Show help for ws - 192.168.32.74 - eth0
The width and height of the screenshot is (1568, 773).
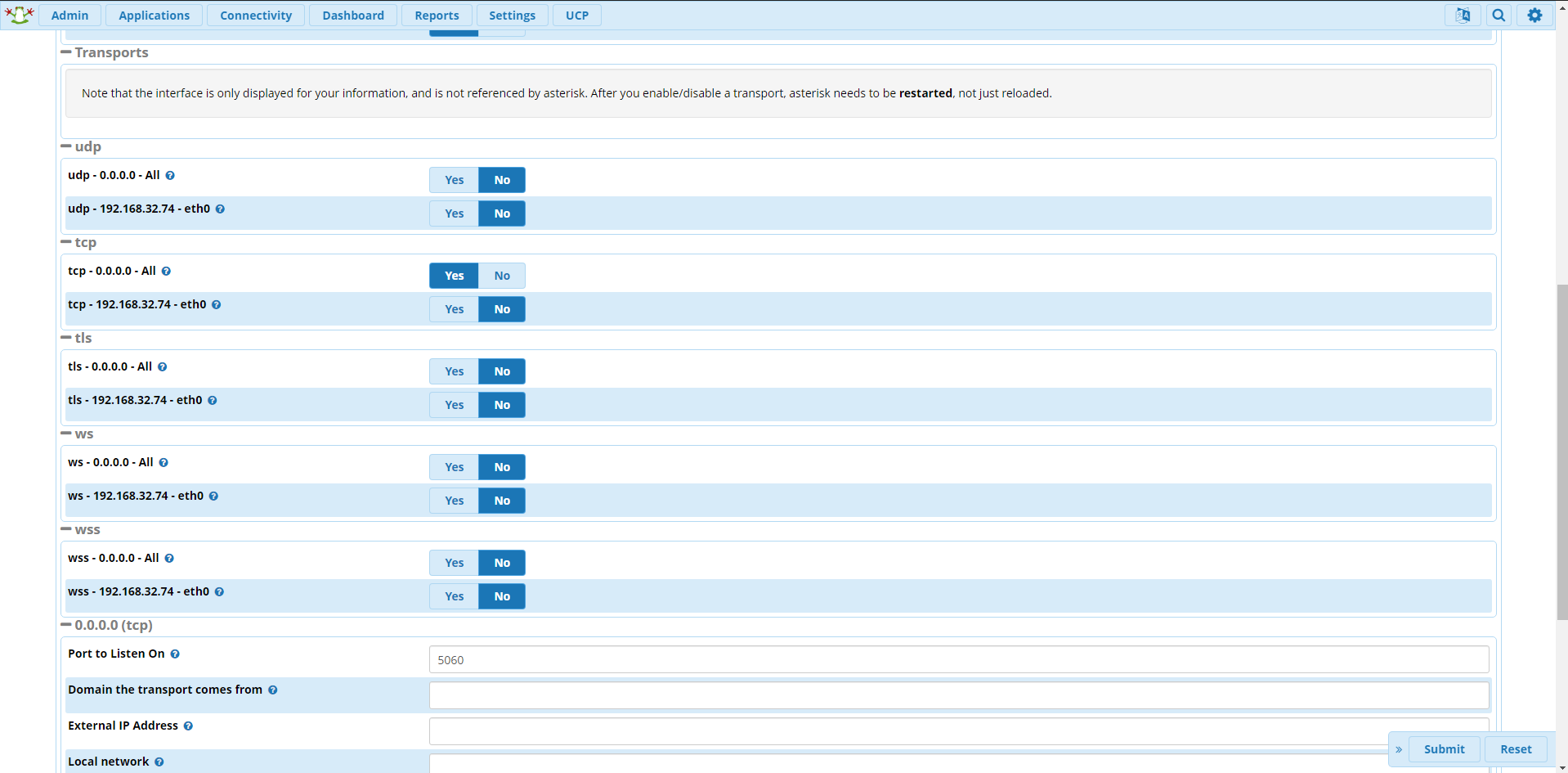[213, 496]
